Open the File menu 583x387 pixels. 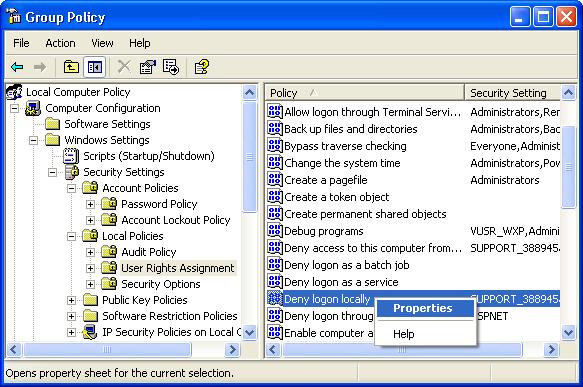pyautogui.click(x=21, y=43)
